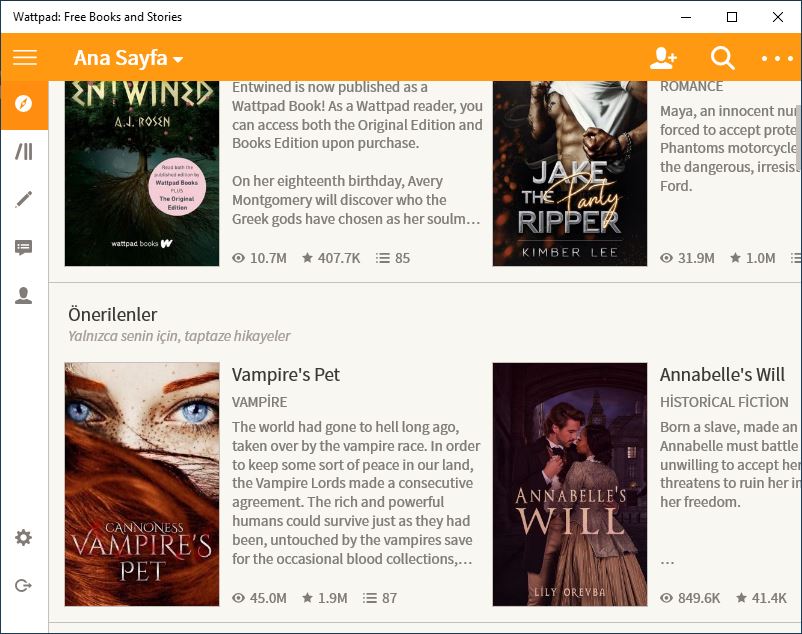Click the Annabelle's Will 41.4K votes
The image size is (802, 634).
tap(761, 598)
